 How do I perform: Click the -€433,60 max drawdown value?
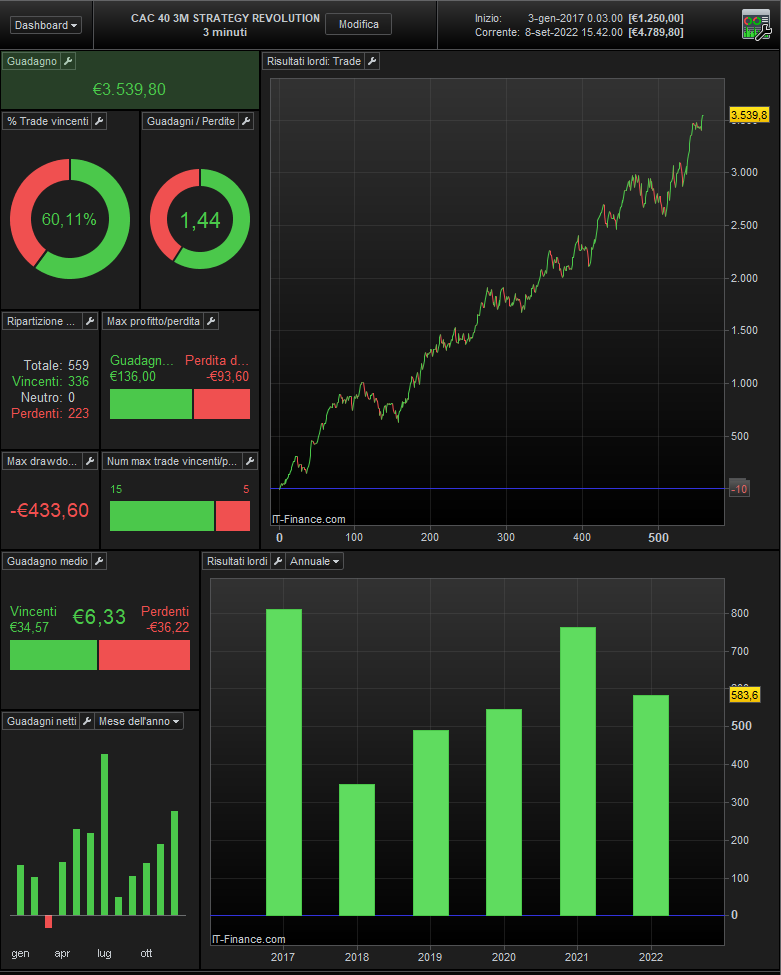(x=50, y=511)
